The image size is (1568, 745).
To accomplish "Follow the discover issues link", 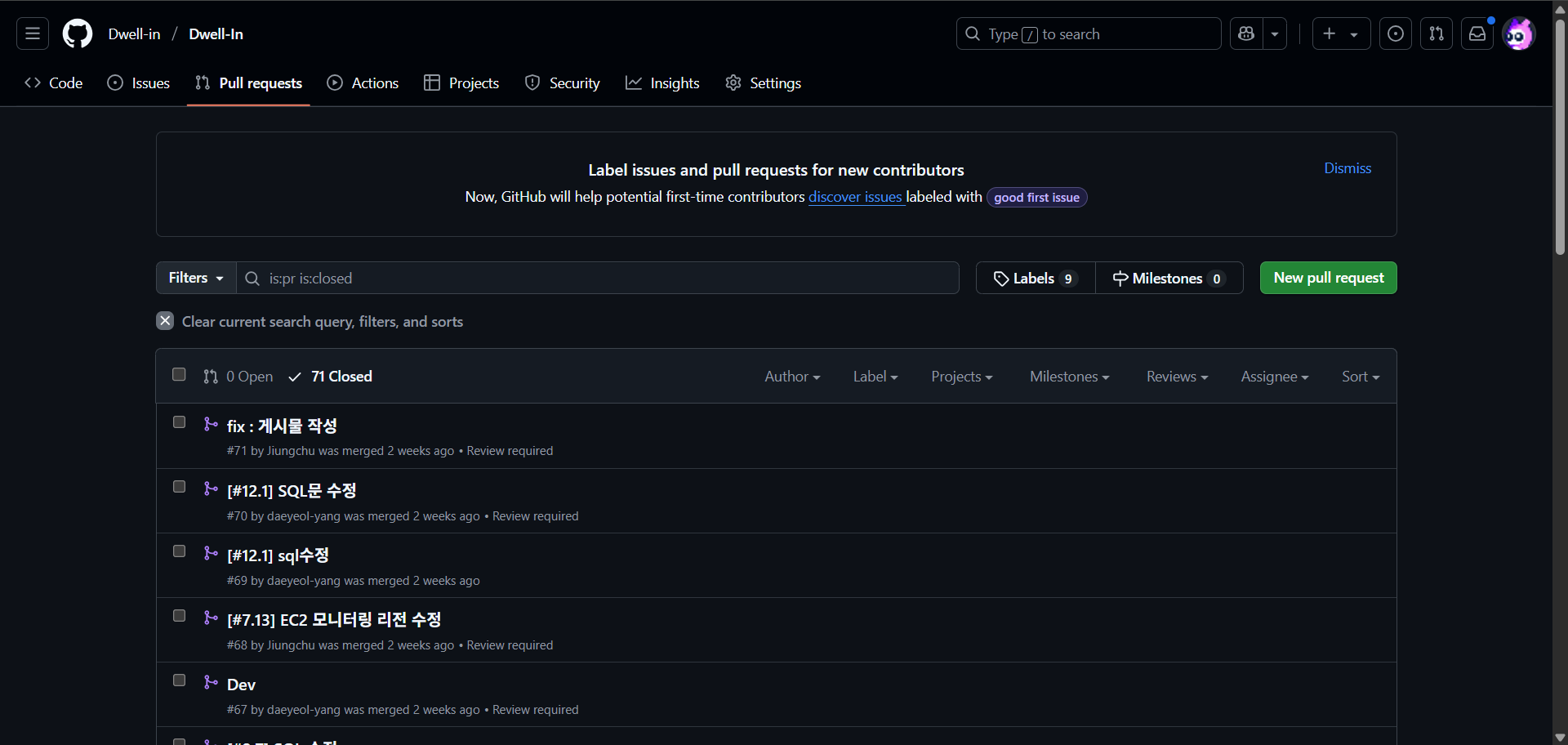I will pos(855,197).
